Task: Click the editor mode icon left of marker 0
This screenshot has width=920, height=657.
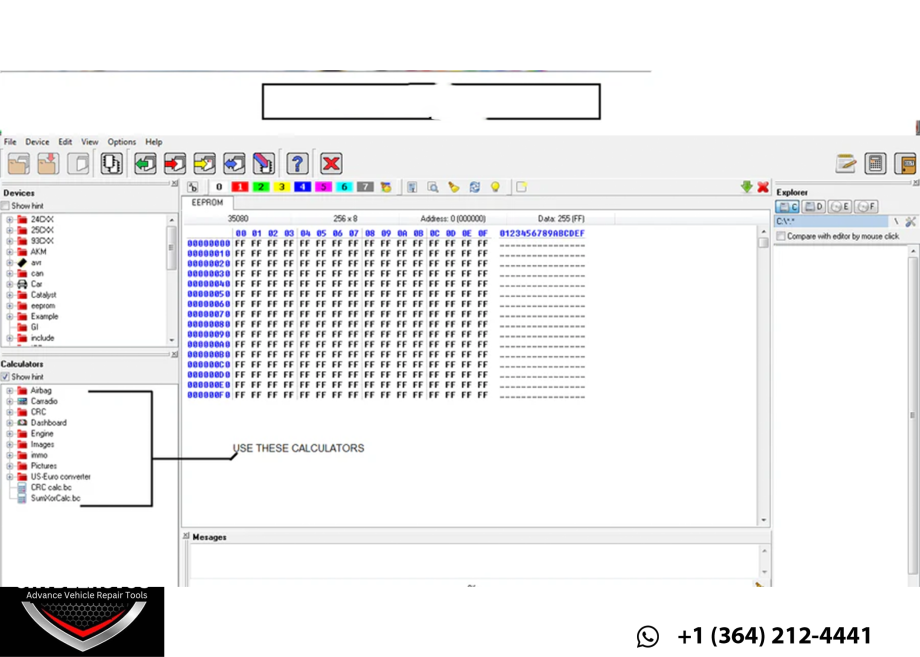Action: 192,187
